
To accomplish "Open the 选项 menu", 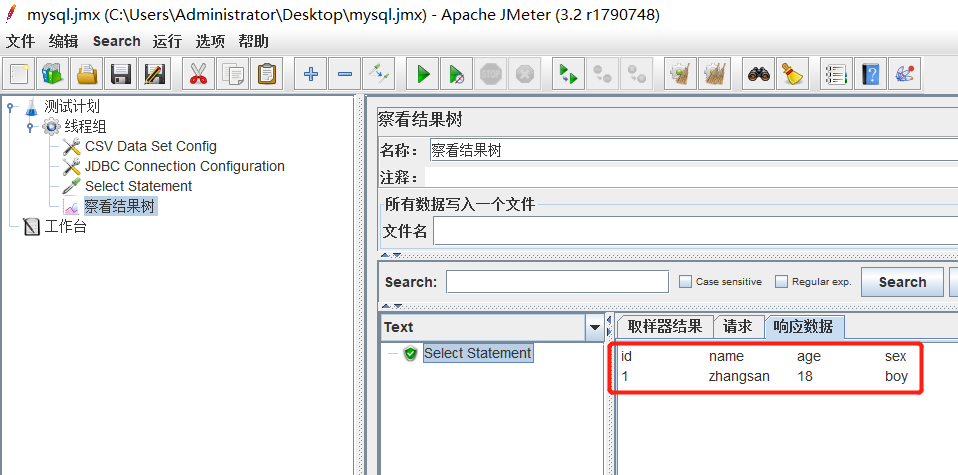I will pyautogui.click(x=210, y=42).
